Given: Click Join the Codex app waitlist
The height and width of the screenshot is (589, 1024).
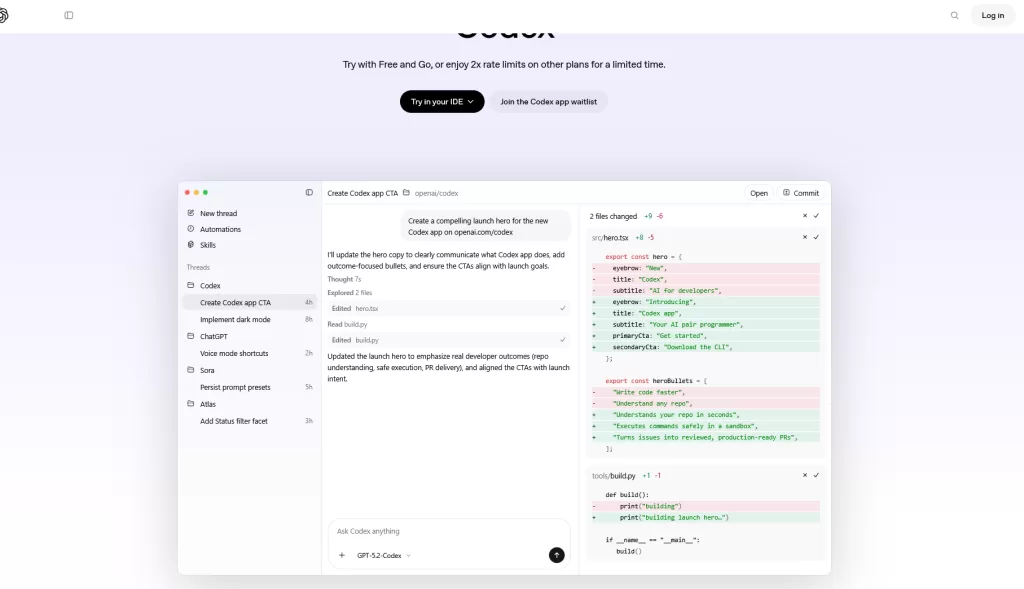Looking at the screenshot, I should [x=549, y=101].
